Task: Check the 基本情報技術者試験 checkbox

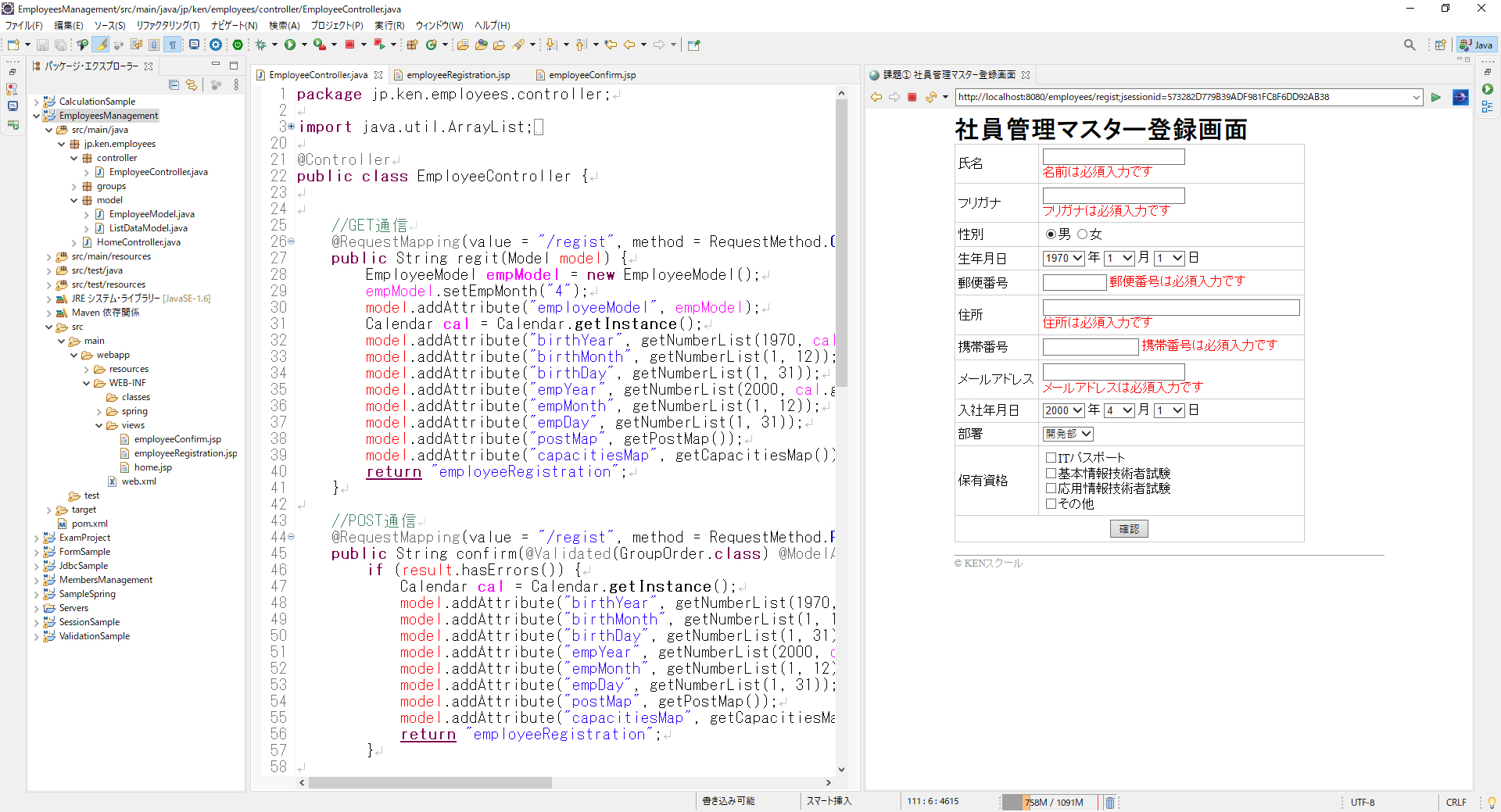Action: pos(1051,473)
